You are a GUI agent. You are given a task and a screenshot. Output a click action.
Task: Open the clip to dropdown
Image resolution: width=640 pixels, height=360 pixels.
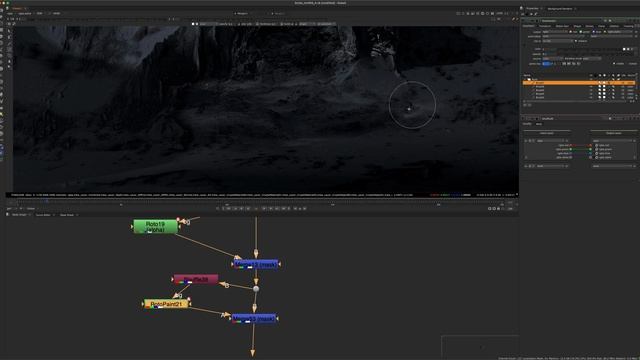pyautogui.click(x=558, y=41)
